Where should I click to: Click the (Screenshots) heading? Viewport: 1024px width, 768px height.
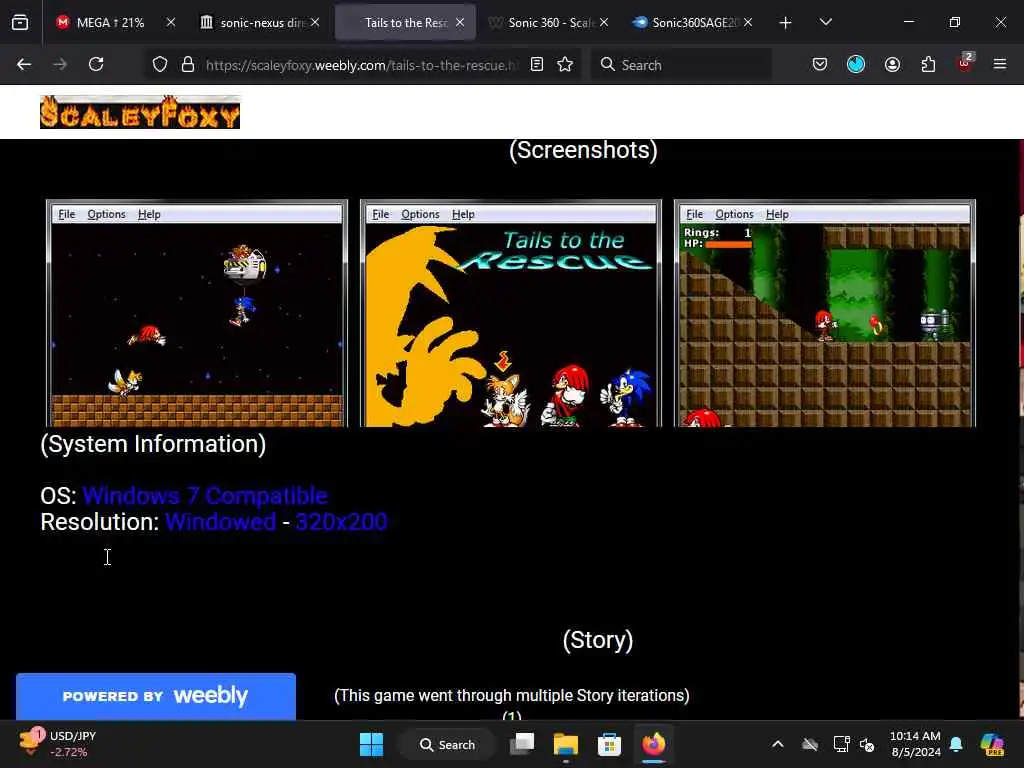[x=583, y=150]
